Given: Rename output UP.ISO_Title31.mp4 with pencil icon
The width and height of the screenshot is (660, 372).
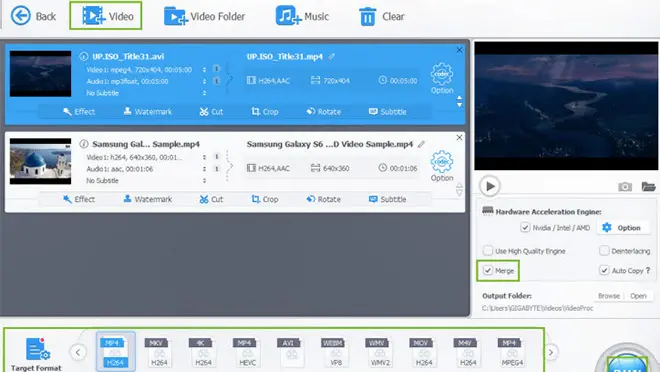Looking at the screenshot, I should click(332, 56).
